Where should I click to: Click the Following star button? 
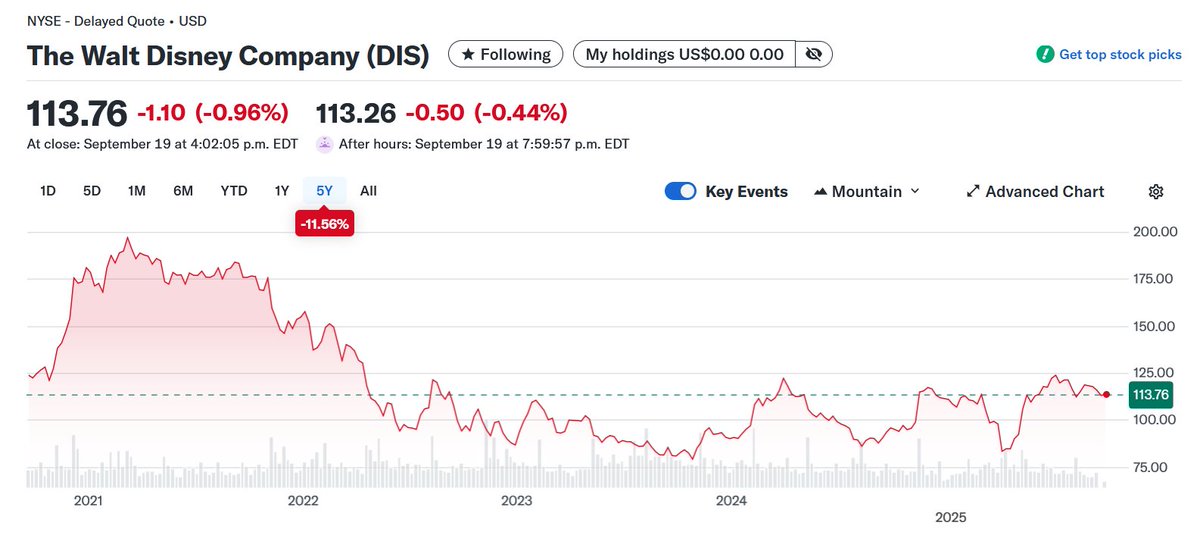(506, 54)
